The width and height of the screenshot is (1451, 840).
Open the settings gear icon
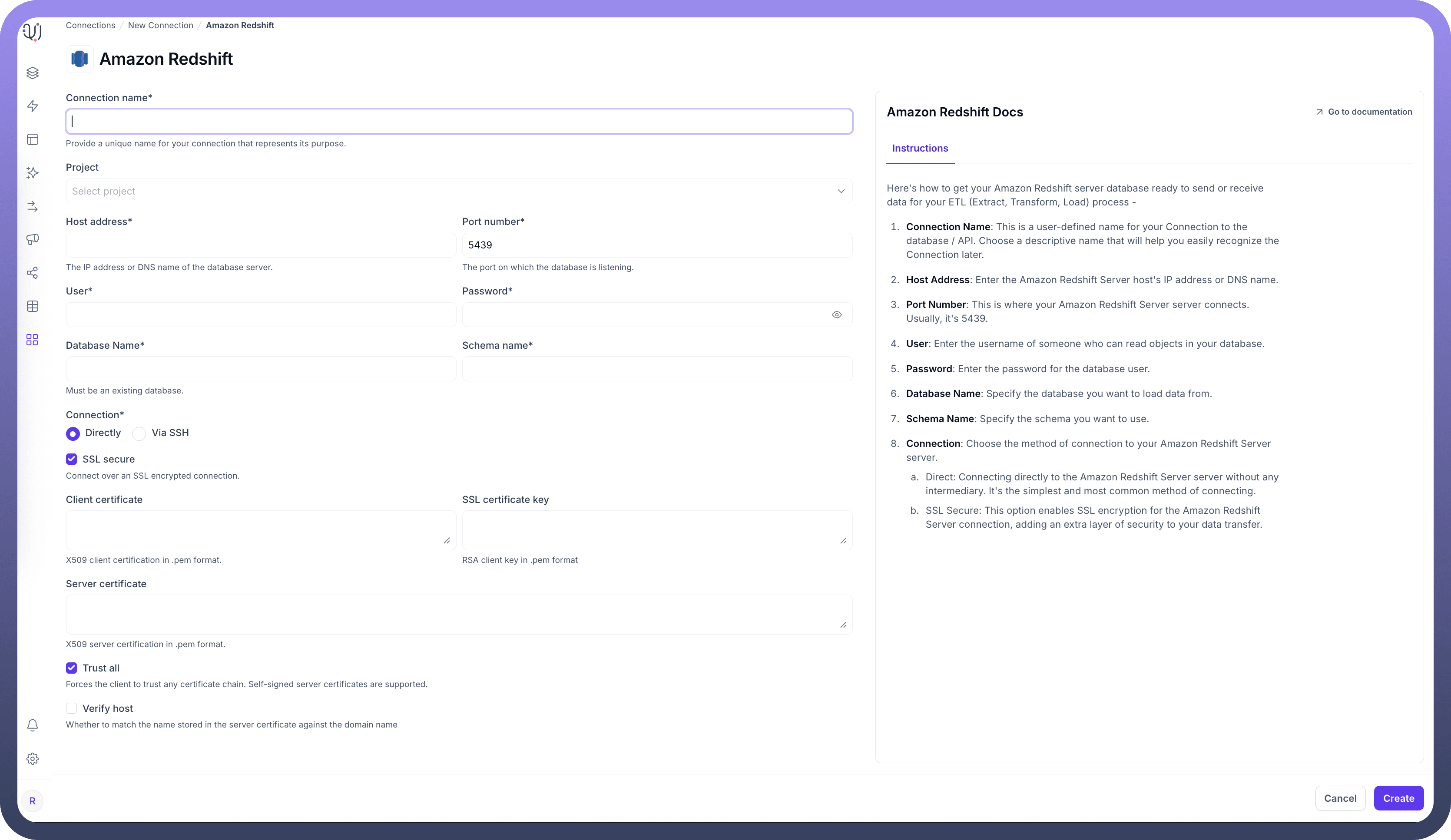32,759
